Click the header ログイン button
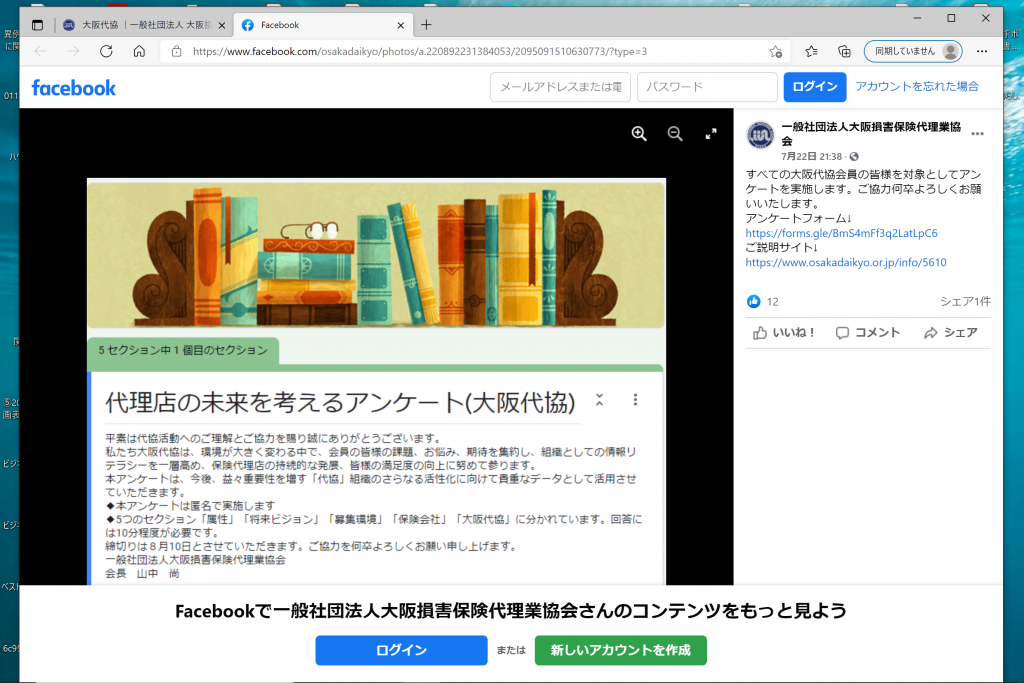The image size is (1024, 683). 814,87
